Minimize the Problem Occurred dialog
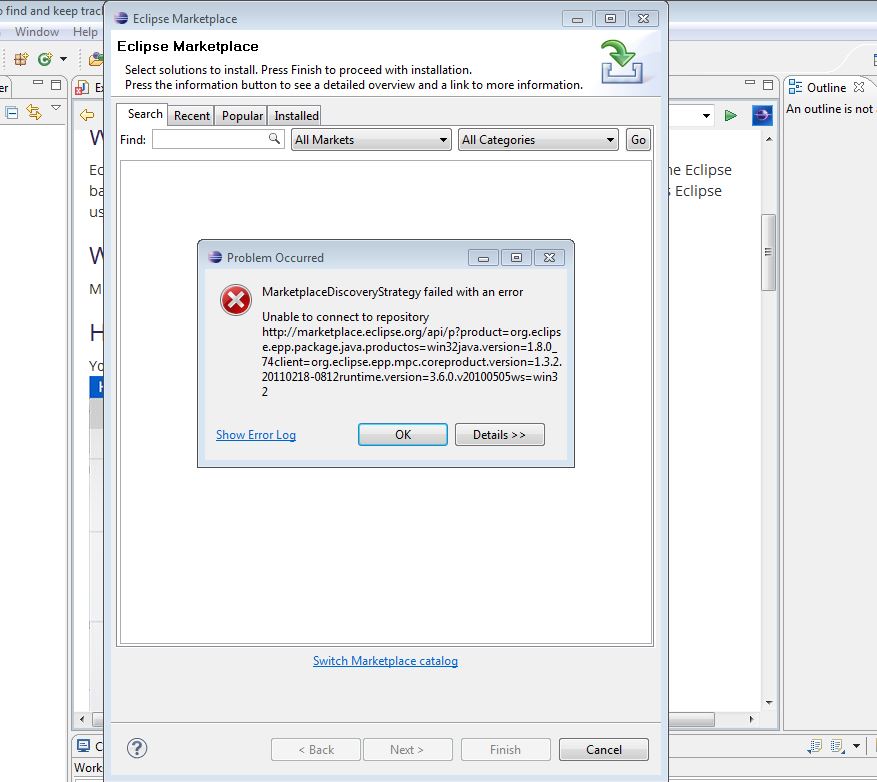This screenshot has width=877, height=782. pyautogui.click(x=483, y=257)
